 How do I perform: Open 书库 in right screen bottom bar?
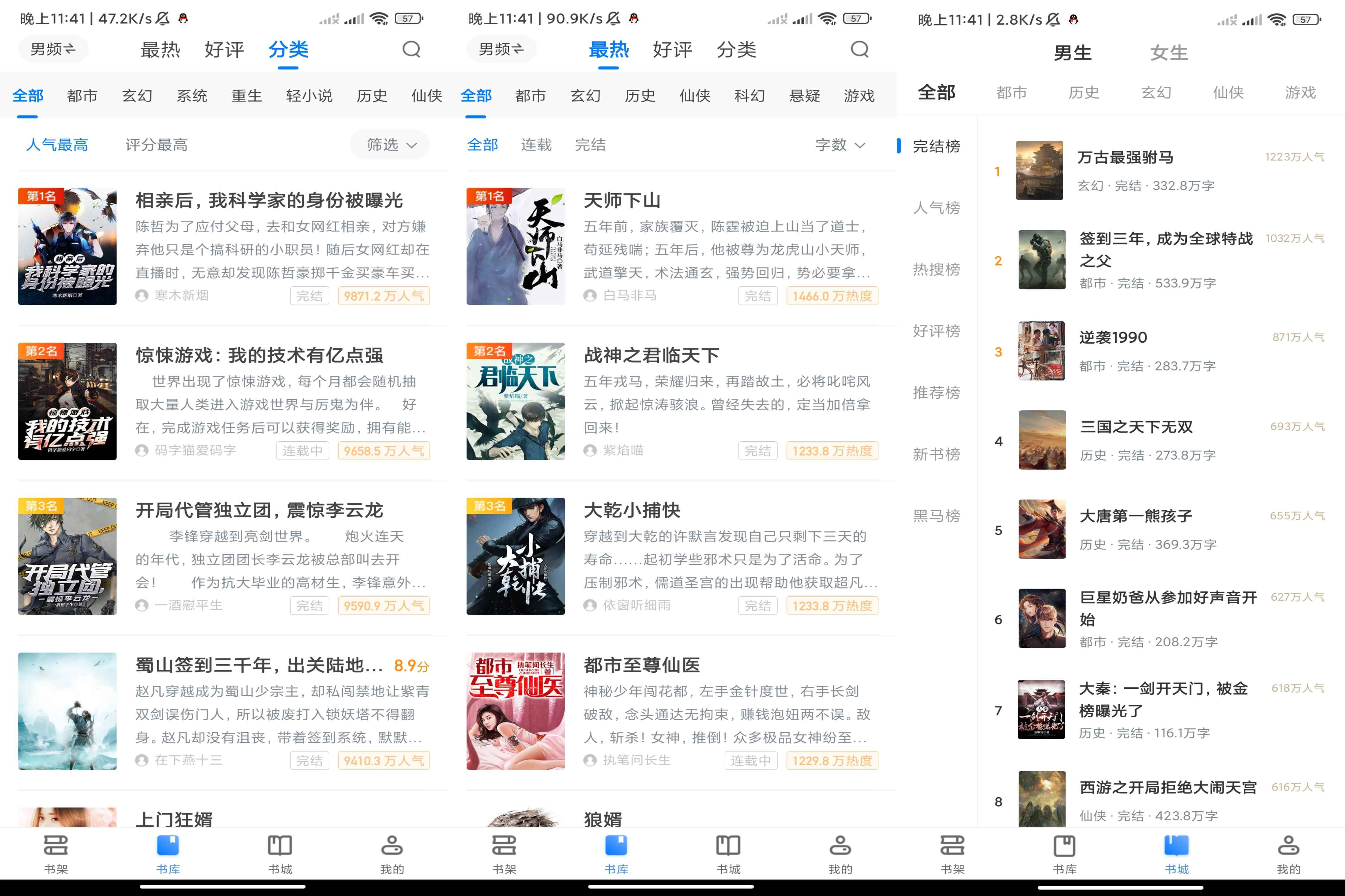[1064, 855]
